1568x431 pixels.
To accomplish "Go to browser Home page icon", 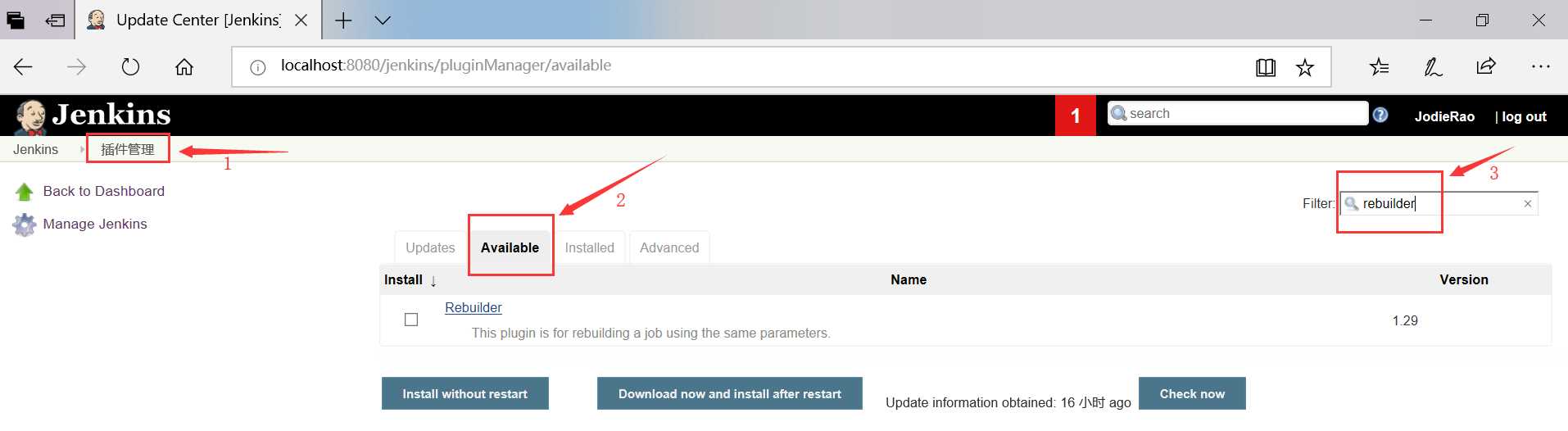I will (x=184, y=67).
